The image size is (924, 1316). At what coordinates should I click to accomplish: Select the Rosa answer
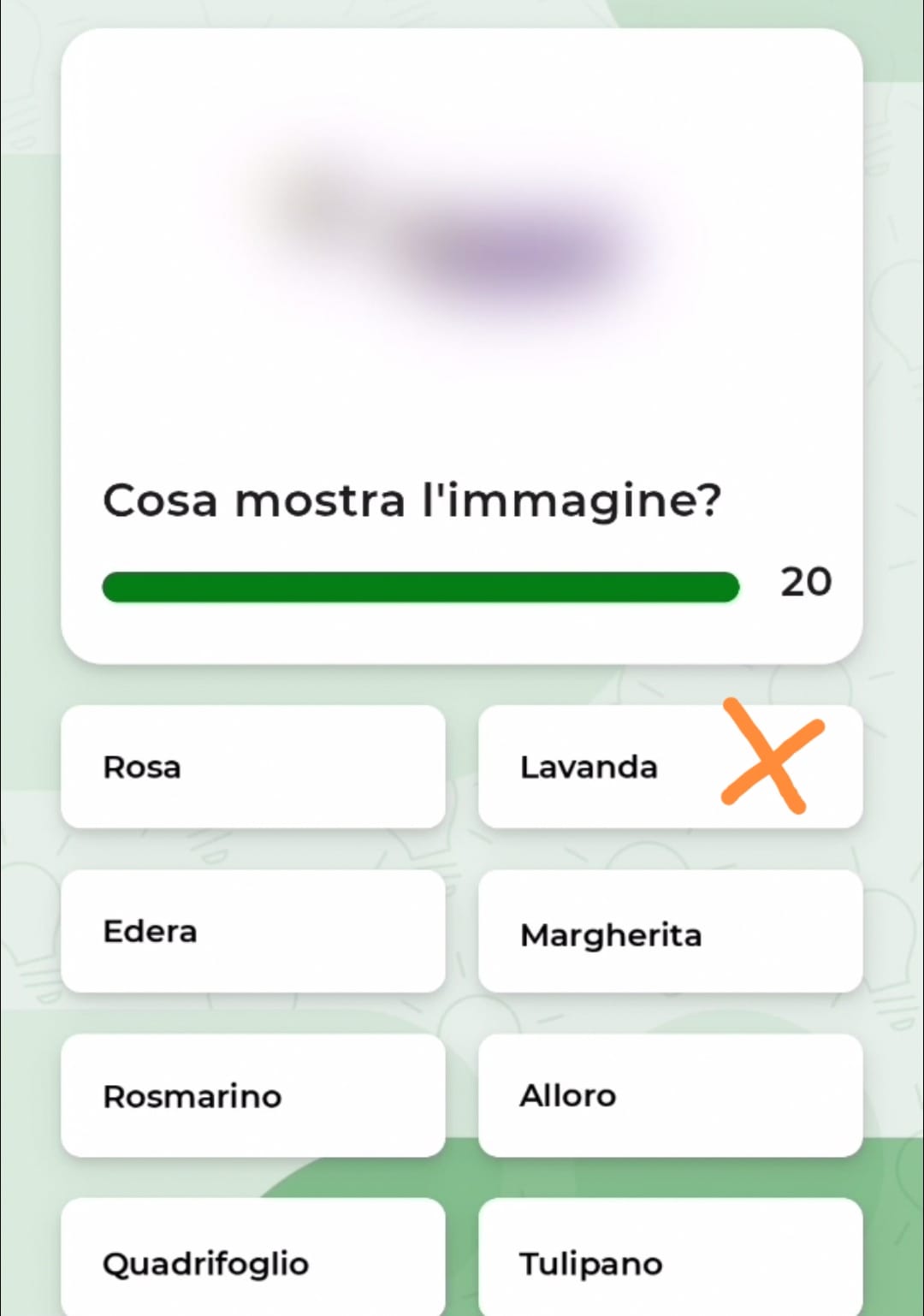[253, 767]
